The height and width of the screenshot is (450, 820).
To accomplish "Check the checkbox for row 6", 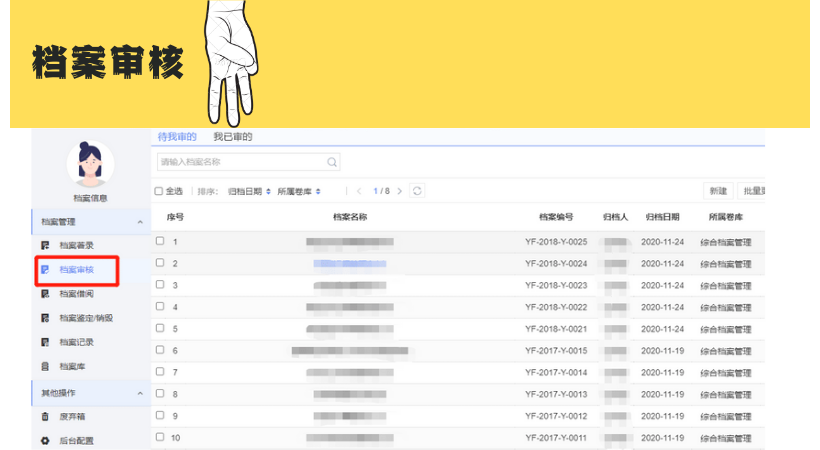I will (x=160, y=350).
